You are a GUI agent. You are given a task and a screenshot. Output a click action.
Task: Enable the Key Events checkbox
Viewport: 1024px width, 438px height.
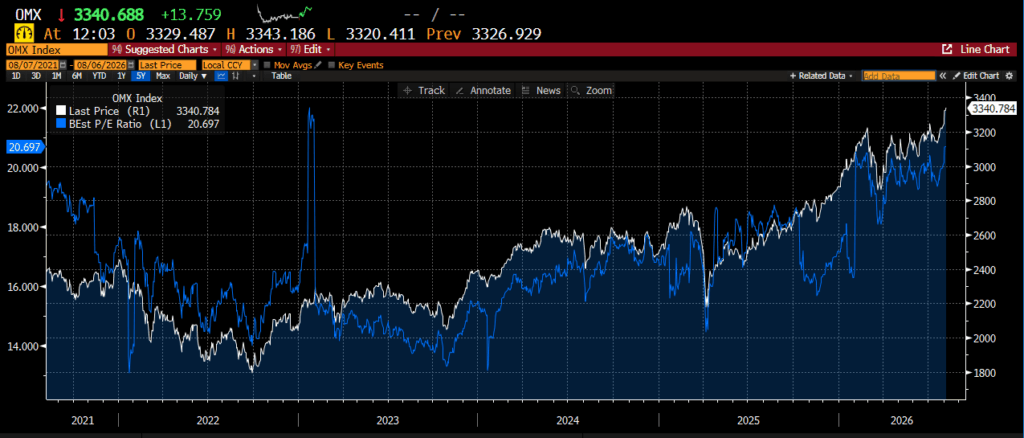coord(332,65)
